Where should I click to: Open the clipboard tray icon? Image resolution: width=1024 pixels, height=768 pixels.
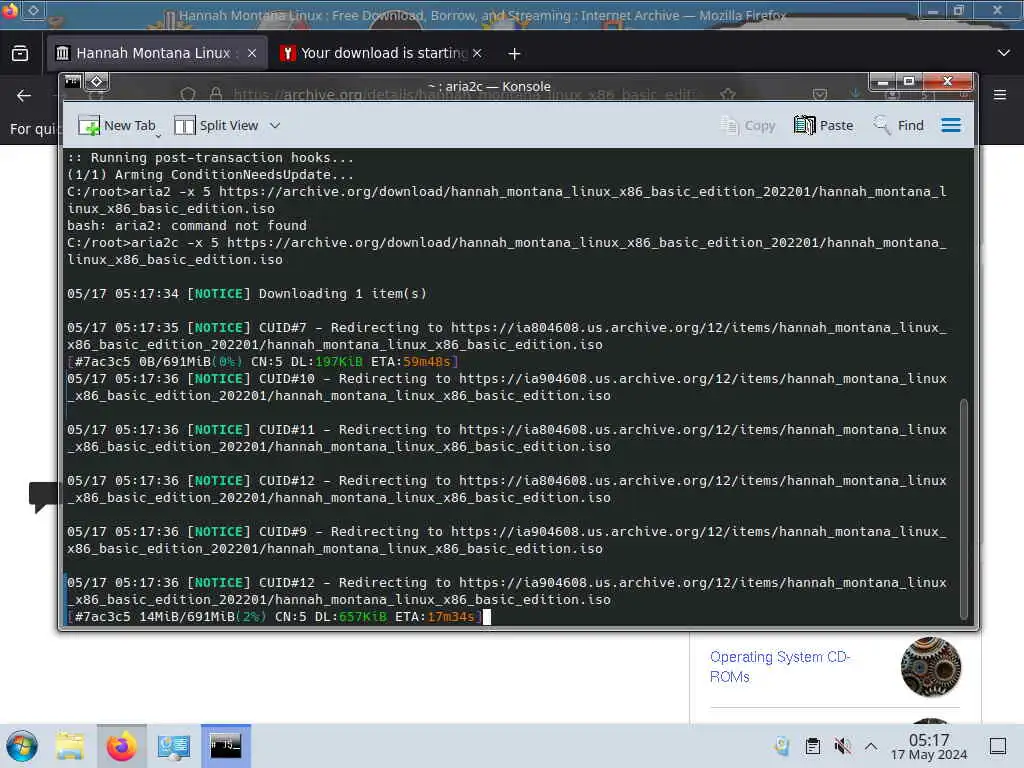(x=812, y=746)
